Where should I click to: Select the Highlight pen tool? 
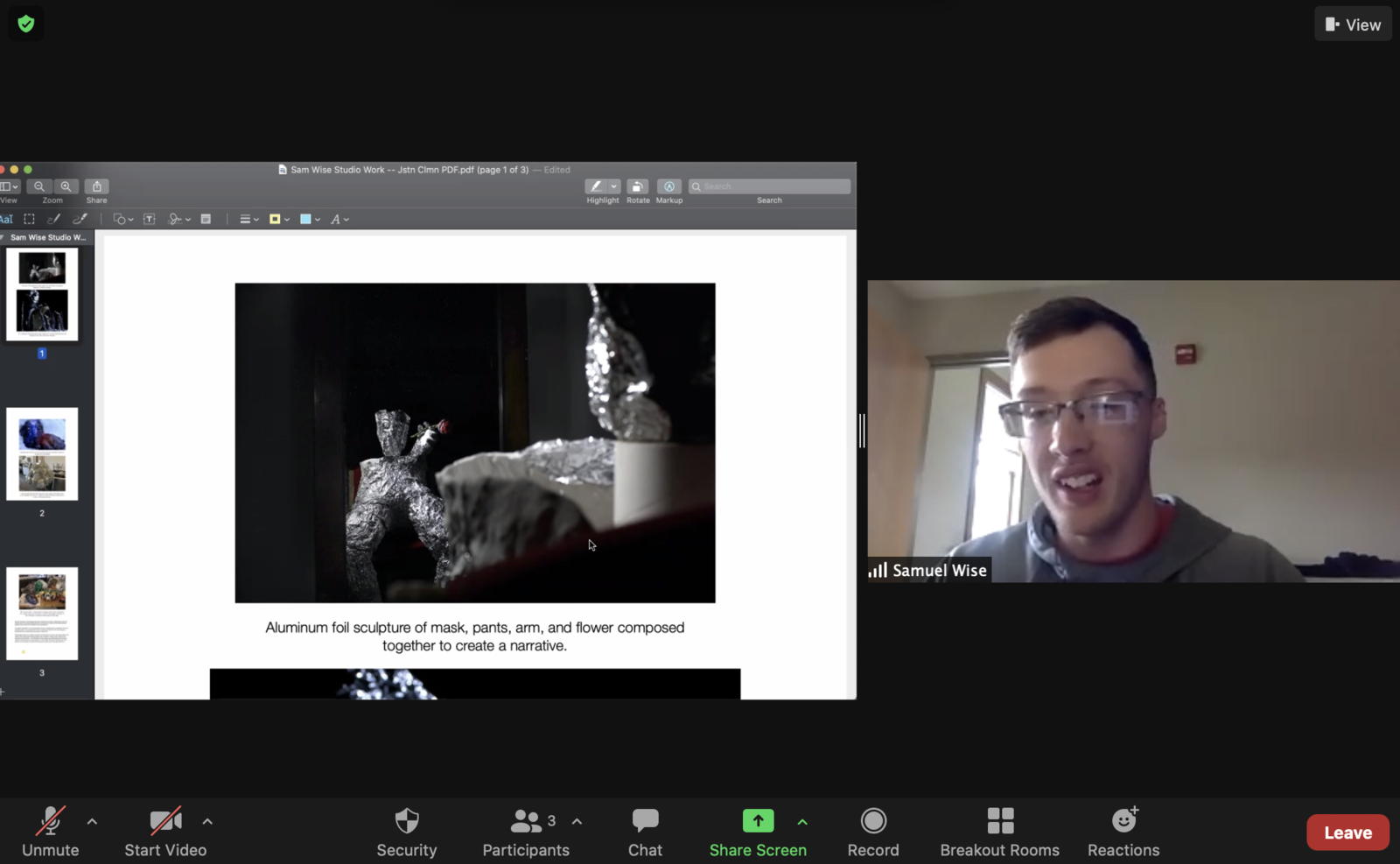click(x=596, y=186)
